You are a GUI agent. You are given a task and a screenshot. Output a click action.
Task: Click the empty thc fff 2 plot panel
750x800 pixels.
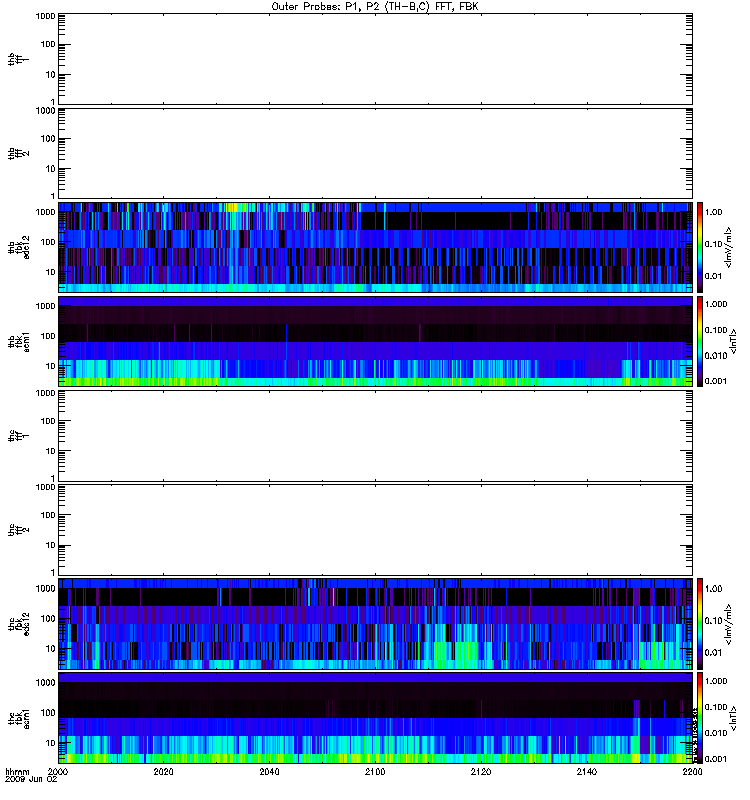click(x=375, y=530)
